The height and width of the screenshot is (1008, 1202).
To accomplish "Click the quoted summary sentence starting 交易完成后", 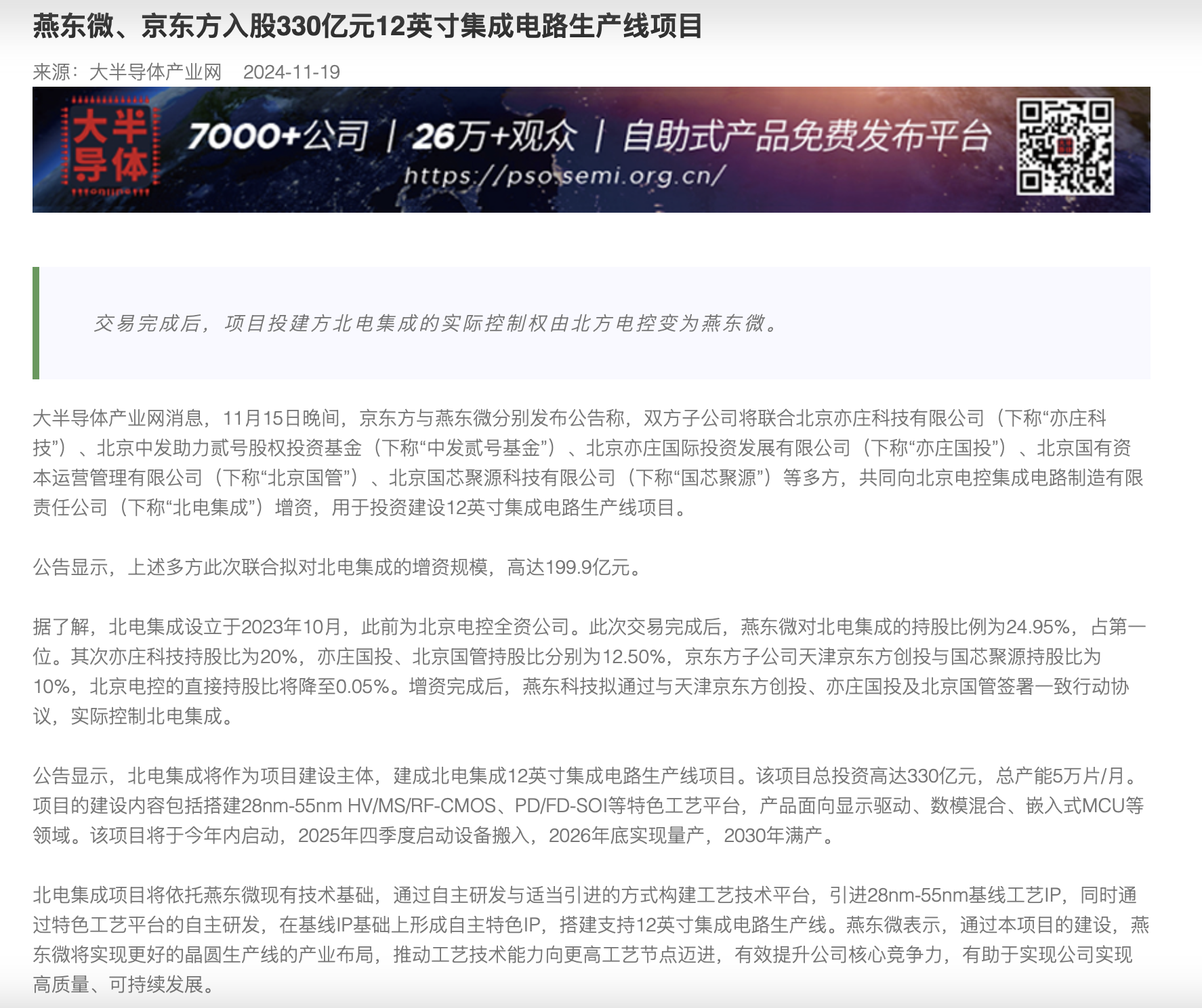I will (438, 323).
